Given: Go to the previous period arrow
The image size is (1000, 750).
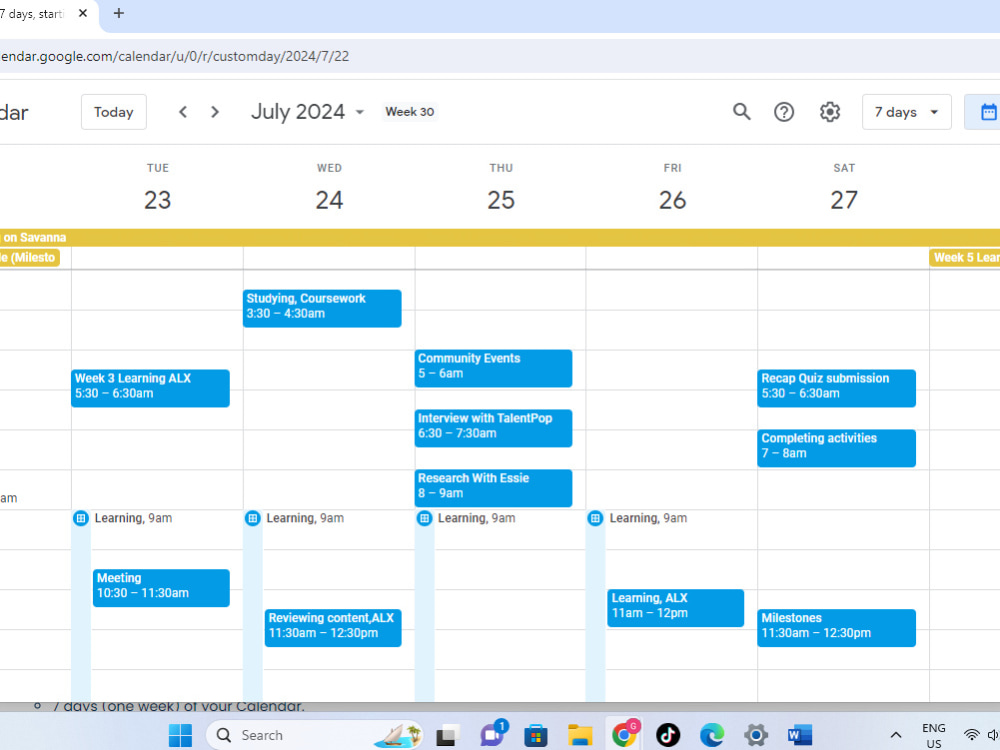Looking at the screenshot, I should pyautogui.click(x=183, y=112).
